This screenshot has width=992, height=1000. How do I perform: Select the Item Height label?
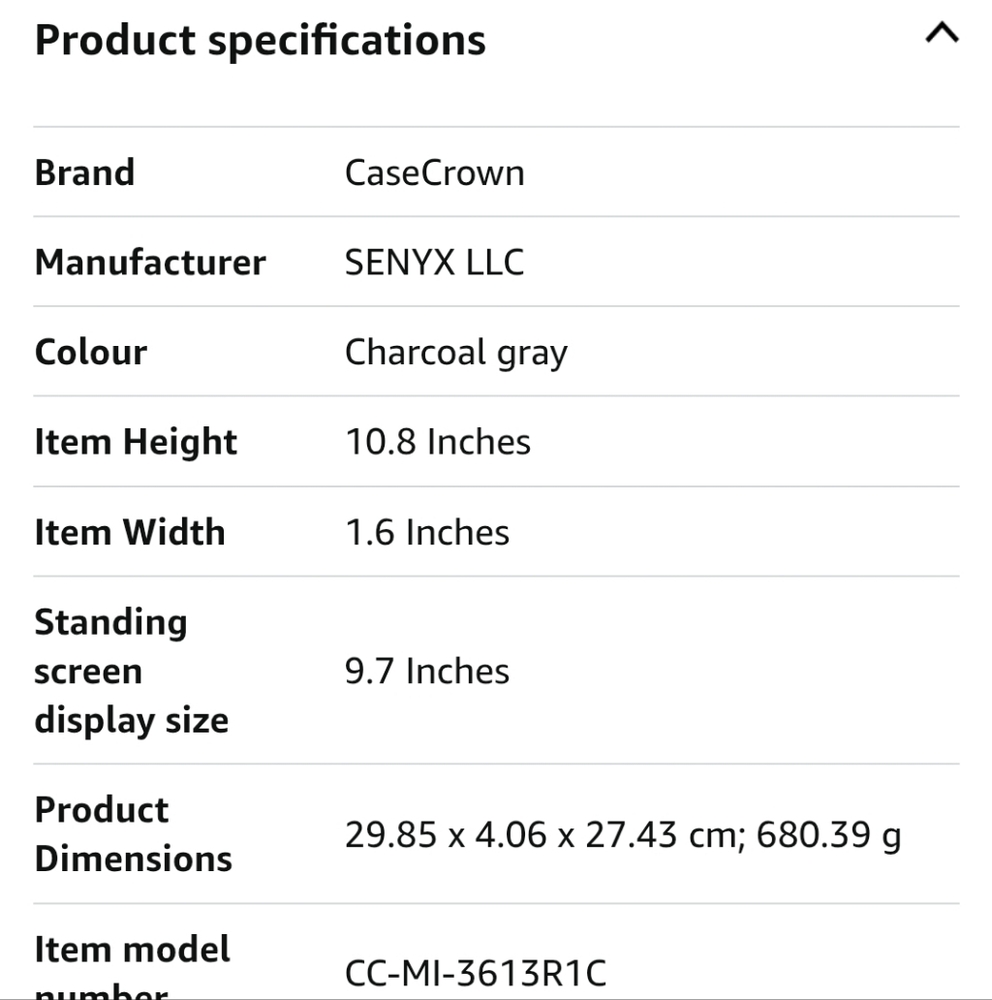(136, 443)
